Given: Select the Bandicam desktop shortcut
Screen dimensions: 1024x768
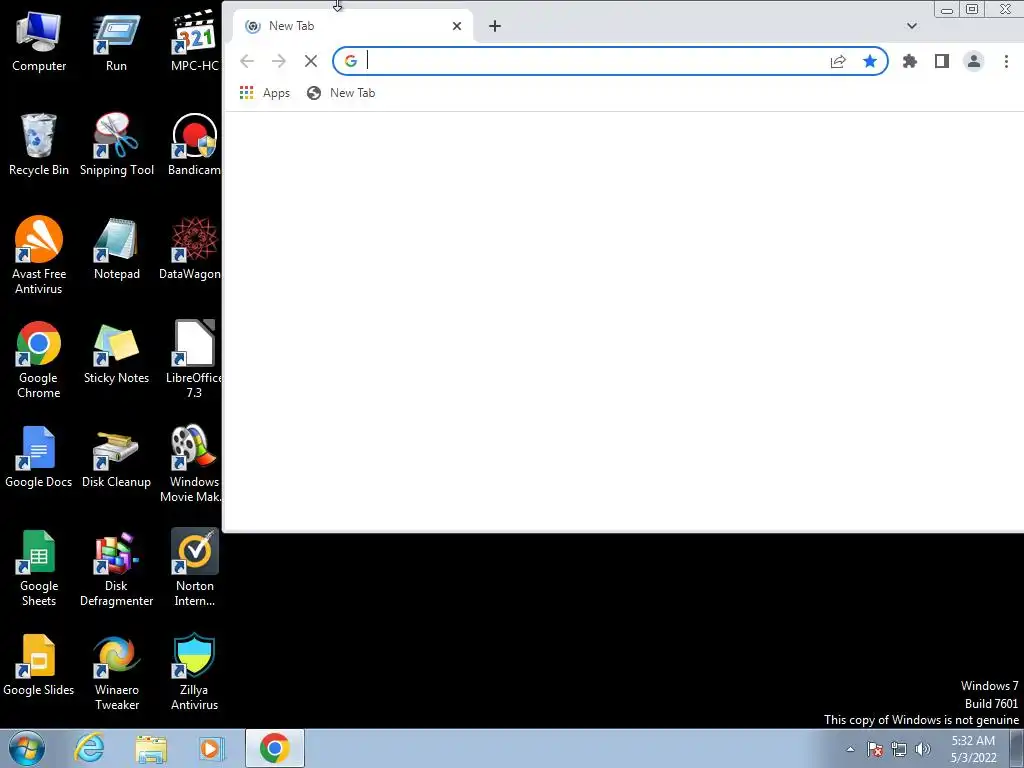Looking at the screenshot, I should [x=194, y=144].
